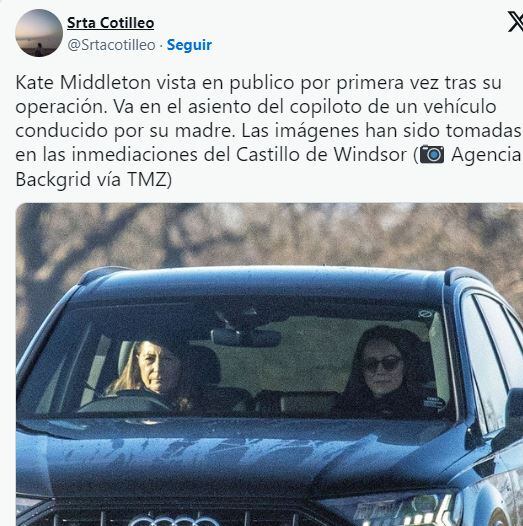Click the Srta Cotilleo profile avatar

click(x=39, y=33)
